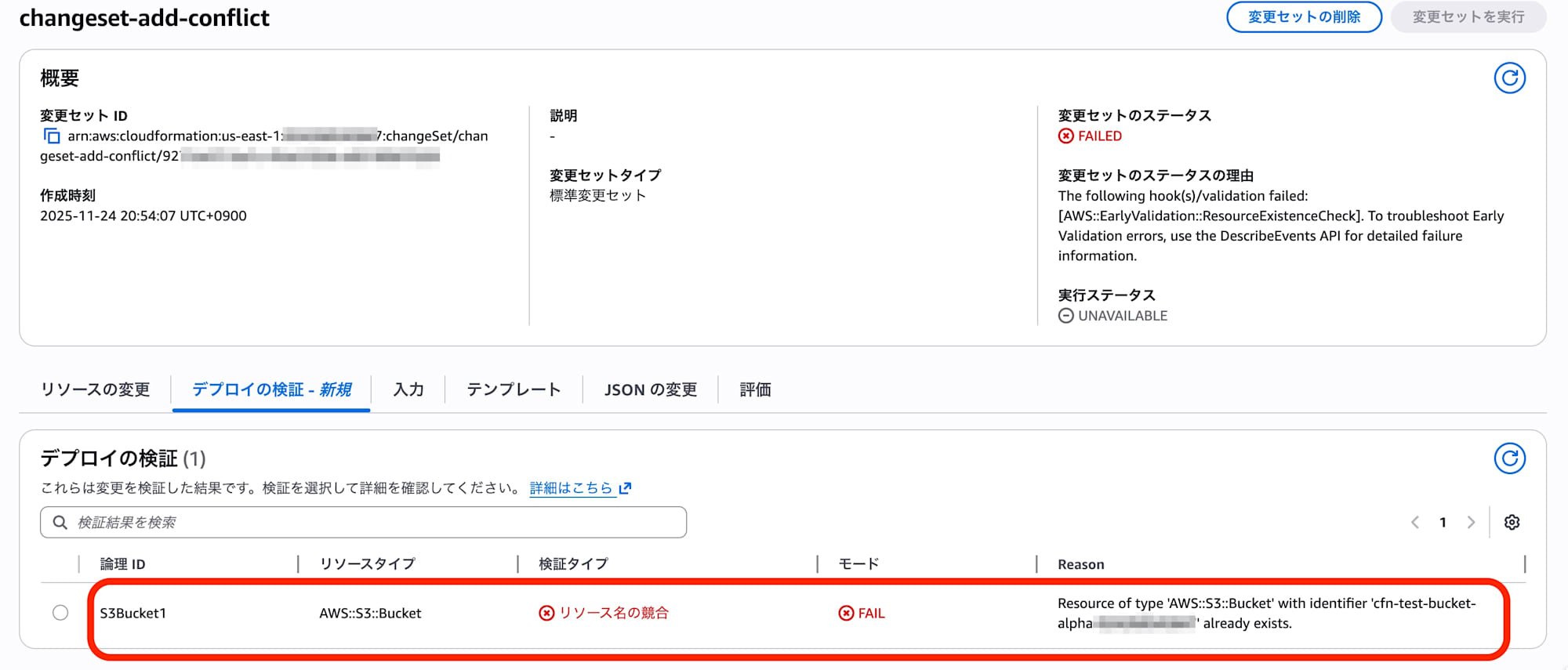Open the テンプレート tab
Viewport: 1568px width, 670px height.
(514, 389)
